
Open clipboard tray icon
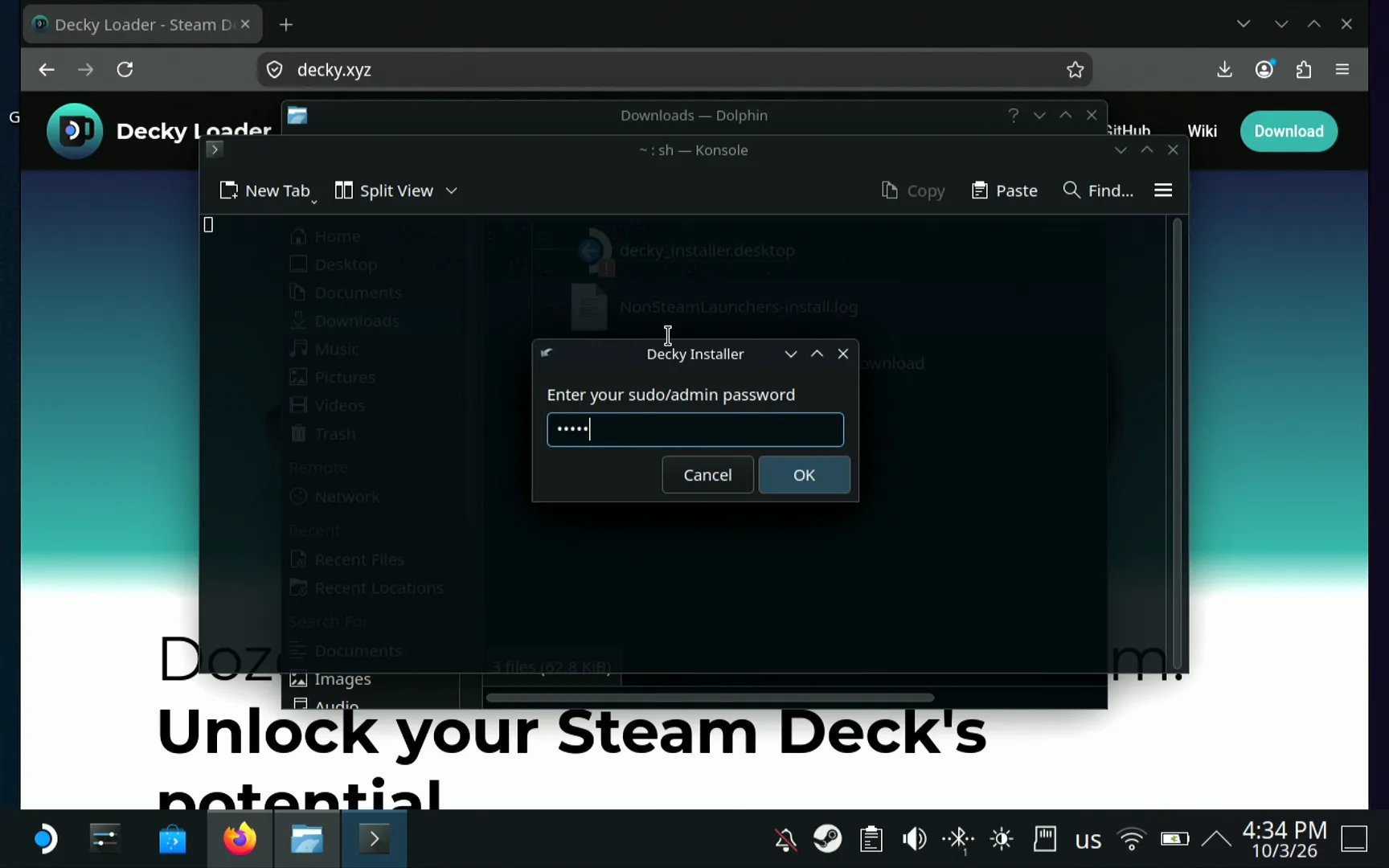point(871,839)
